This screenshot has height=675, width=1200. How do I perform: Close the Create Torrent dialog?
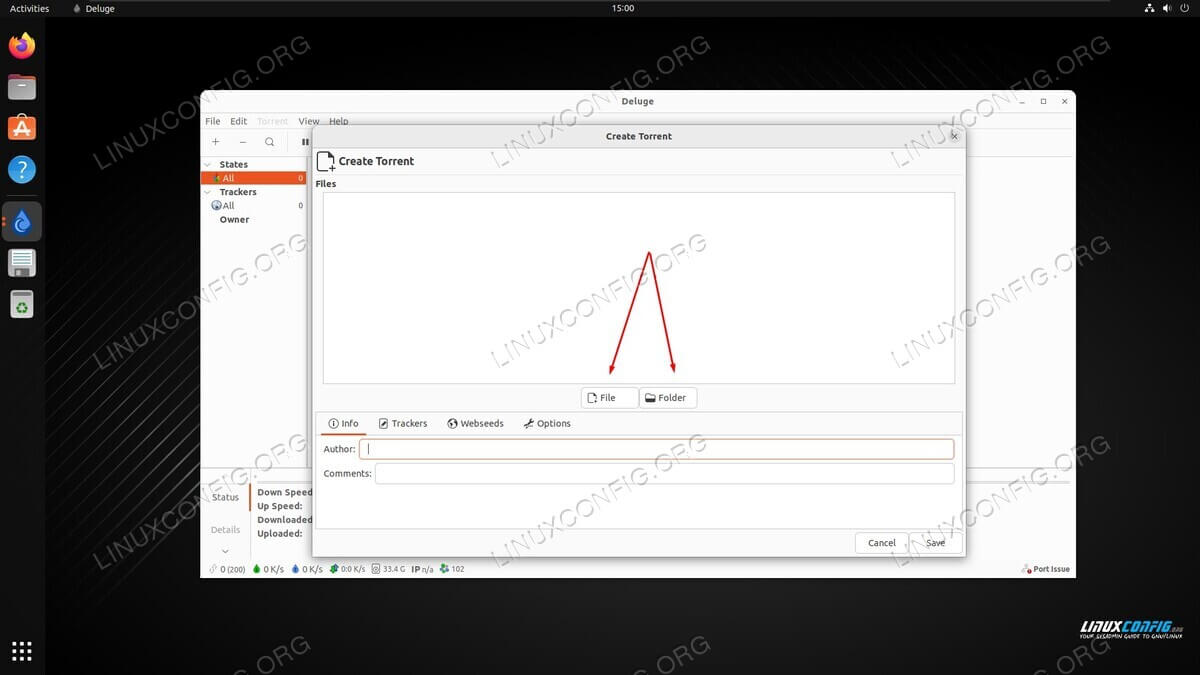[x=954, y=136]
